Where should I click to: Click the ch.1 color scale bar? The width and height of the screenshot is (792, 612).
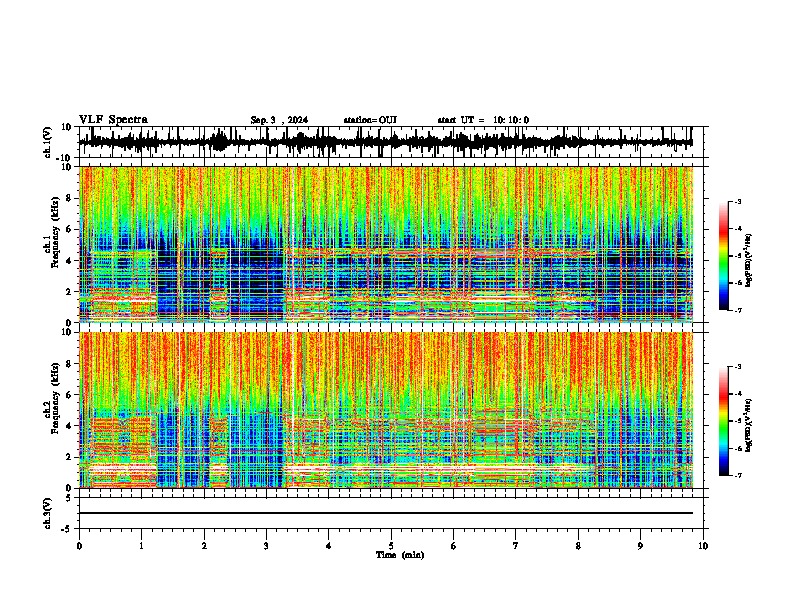(x=723, y=256)
